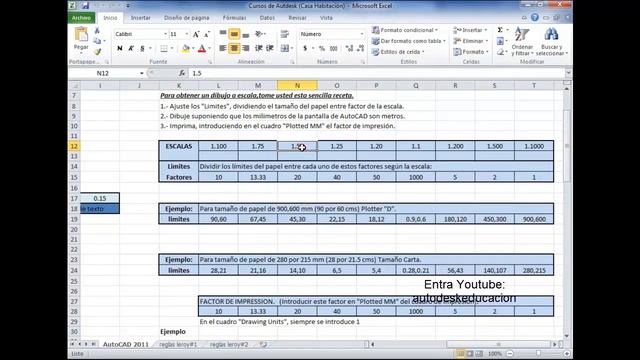Image resolution: width=640 pixels, height=360 pixels.
Task: Decrease font size with the small A icon
Action: click(x=207, y=34)
